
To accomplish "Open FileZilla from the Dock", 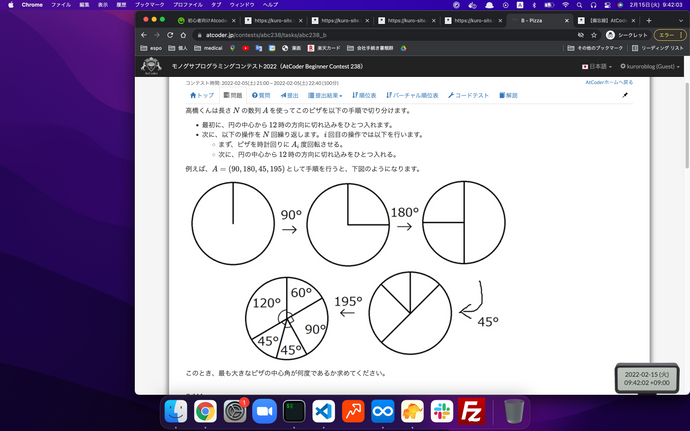I will coord(471,411).
